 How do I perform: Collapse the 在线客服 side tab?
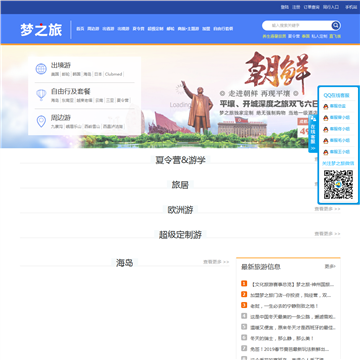pyautogui.click(x=313, y=134)
